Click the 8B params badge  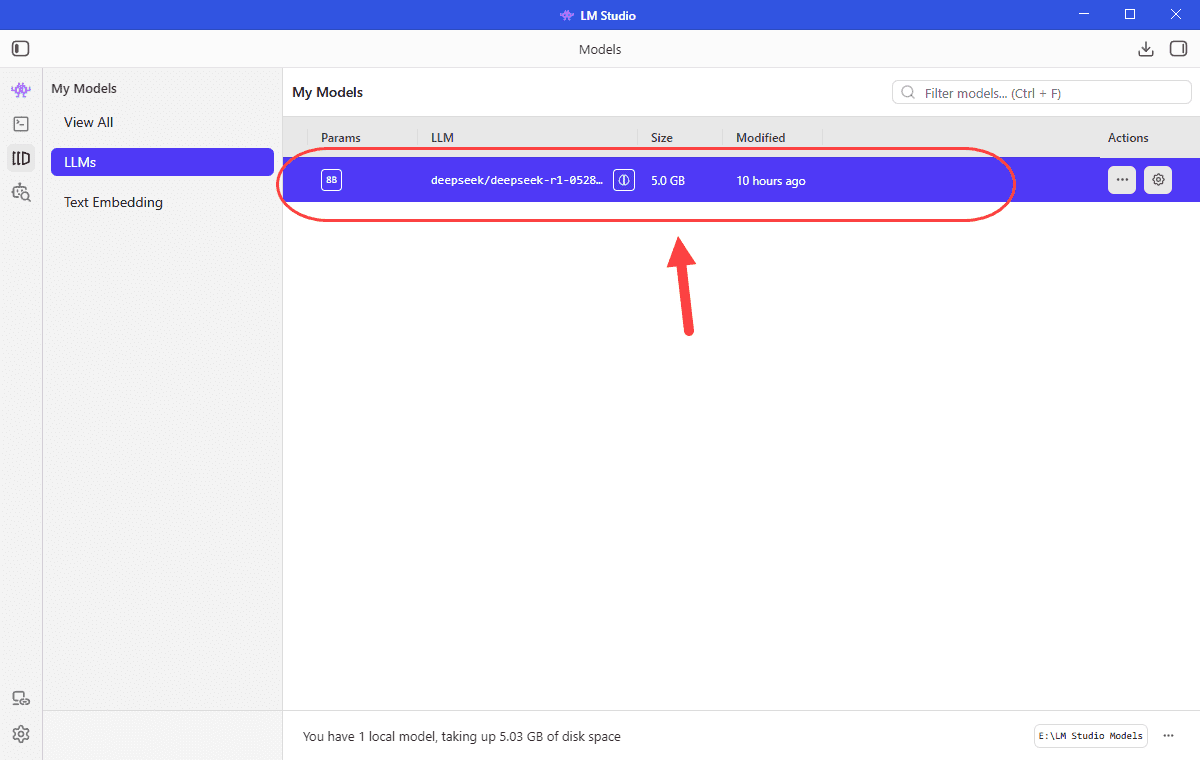pos(331,180)
